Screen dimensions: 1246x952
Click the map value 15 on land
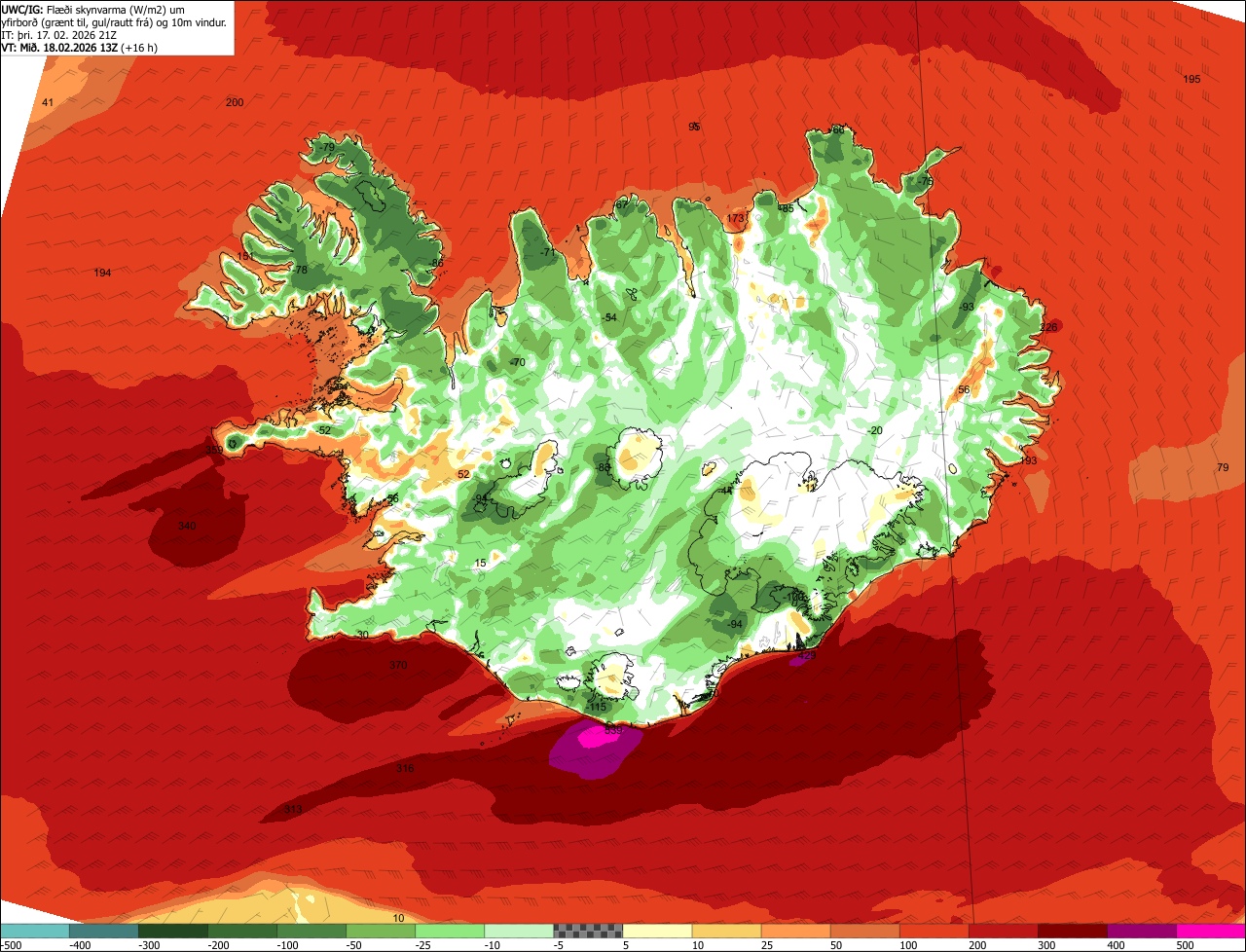coord(480,564)
